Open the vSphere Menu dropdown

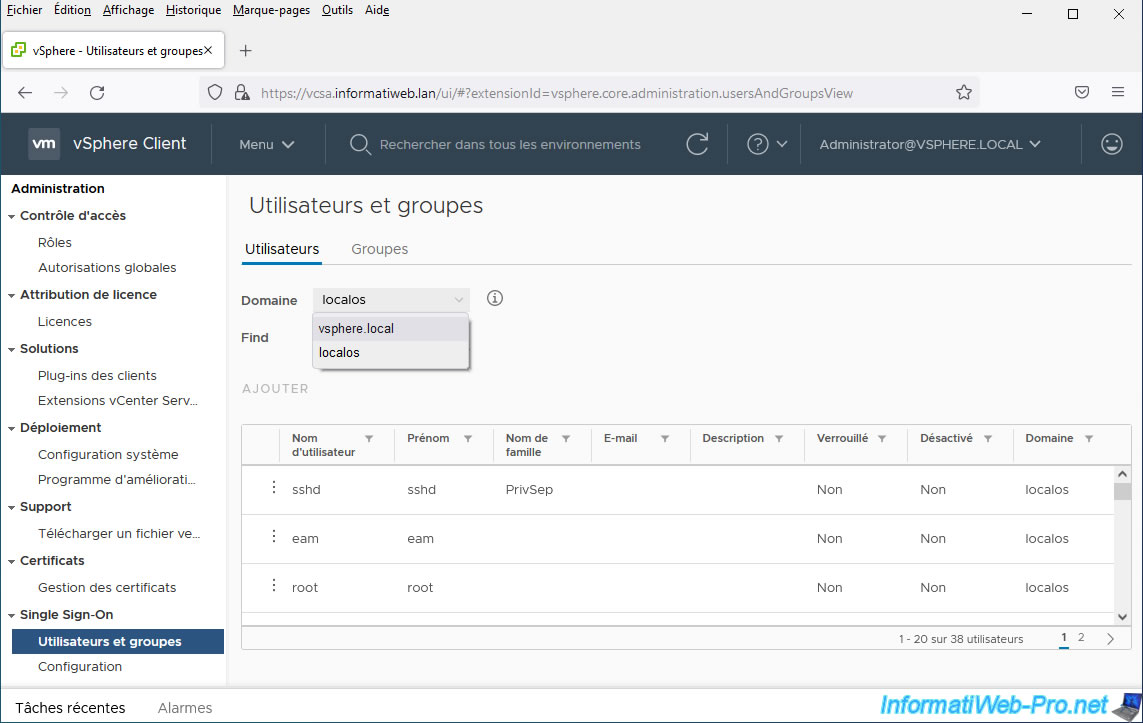pos(267,144)
